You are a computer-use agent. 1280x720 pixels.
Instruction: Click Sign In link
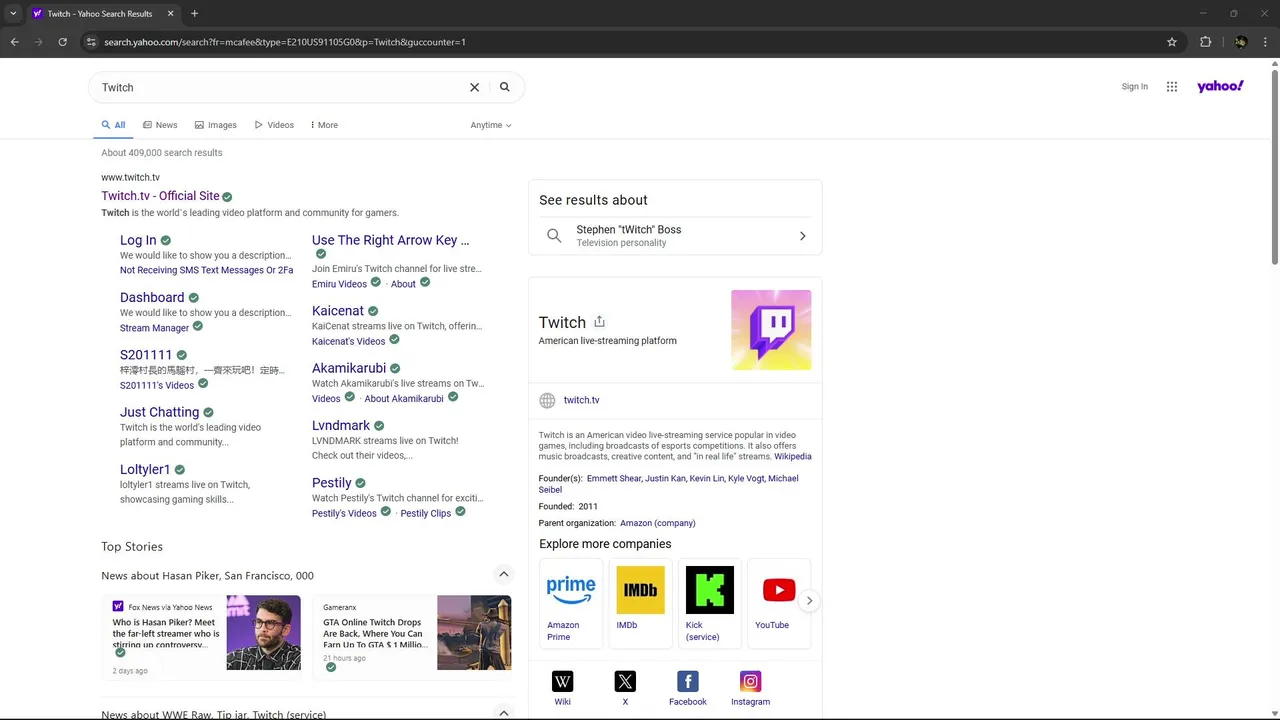point(1135,87)
